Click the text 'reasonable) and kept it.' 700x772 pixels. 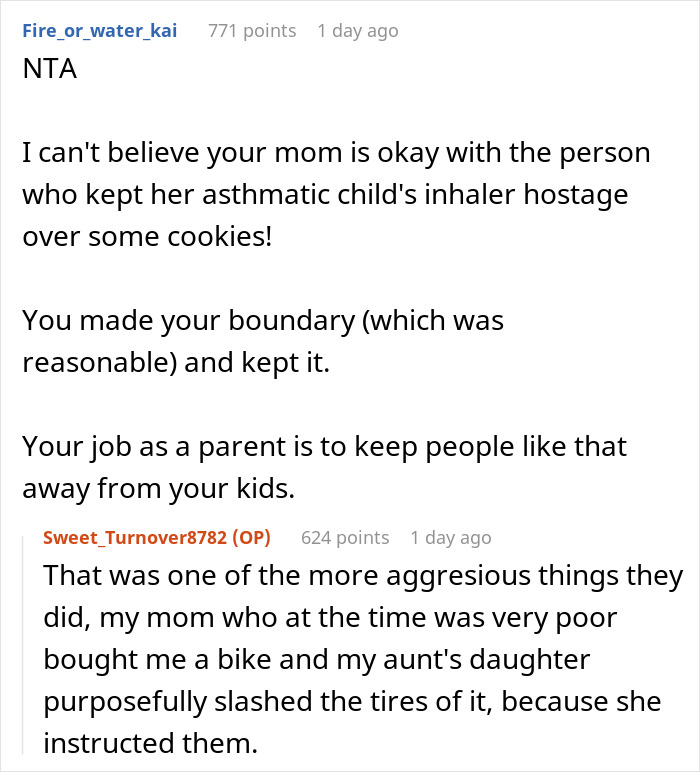pyautogui.click(x=176, y=361)
